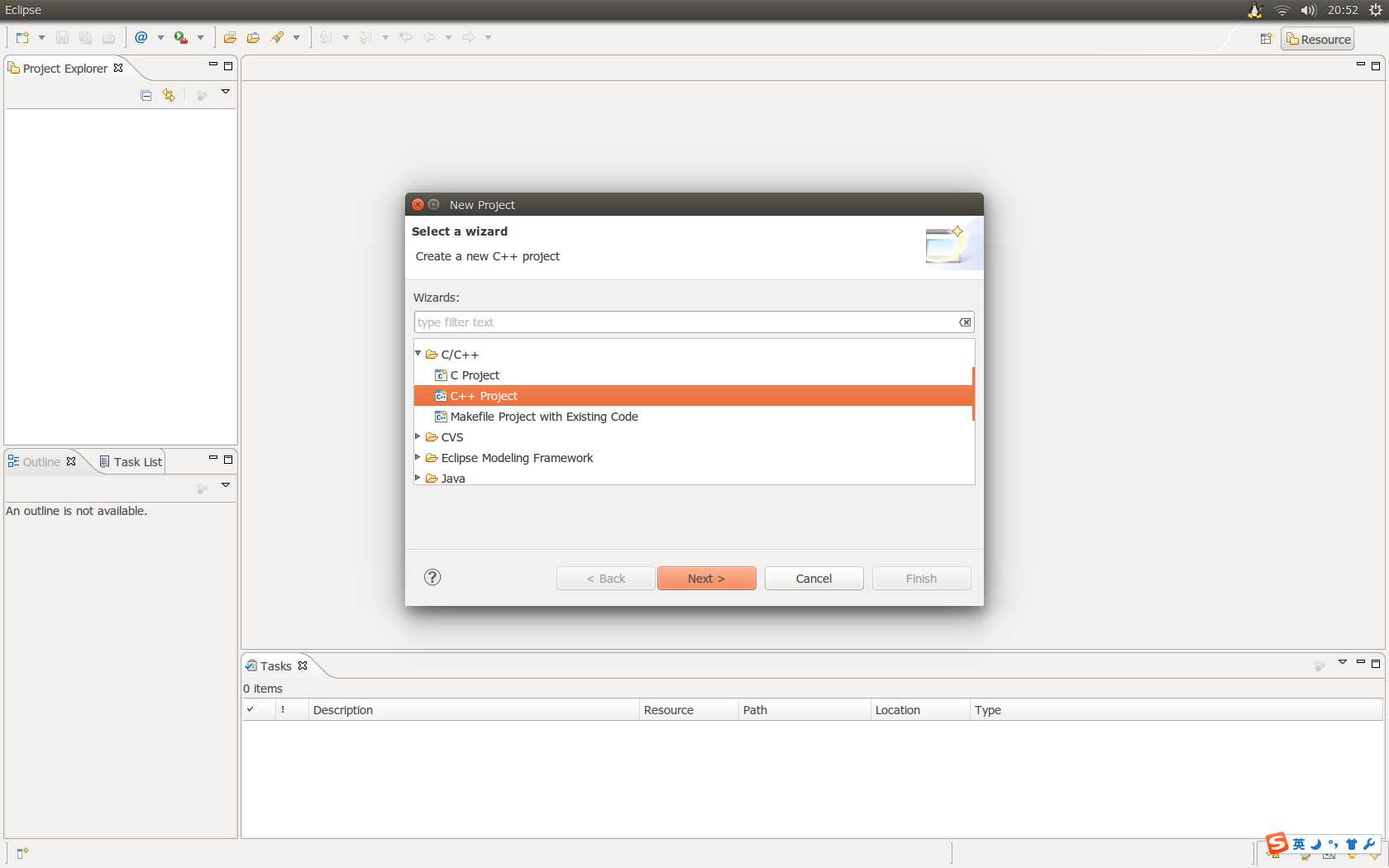Toggle Link with Editor in Project Explorer
1389x868 pixels.
(x=169, y=95)
